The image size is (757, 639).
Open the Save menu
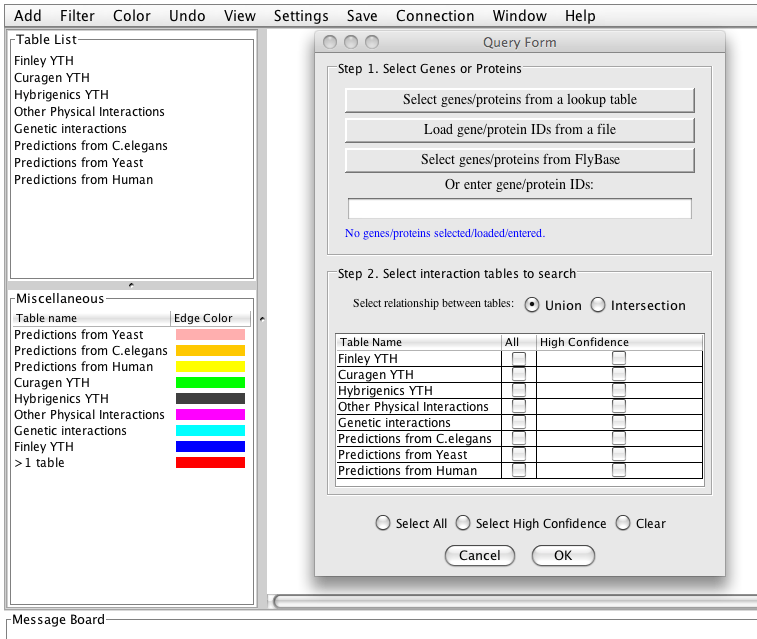point(362,16)
